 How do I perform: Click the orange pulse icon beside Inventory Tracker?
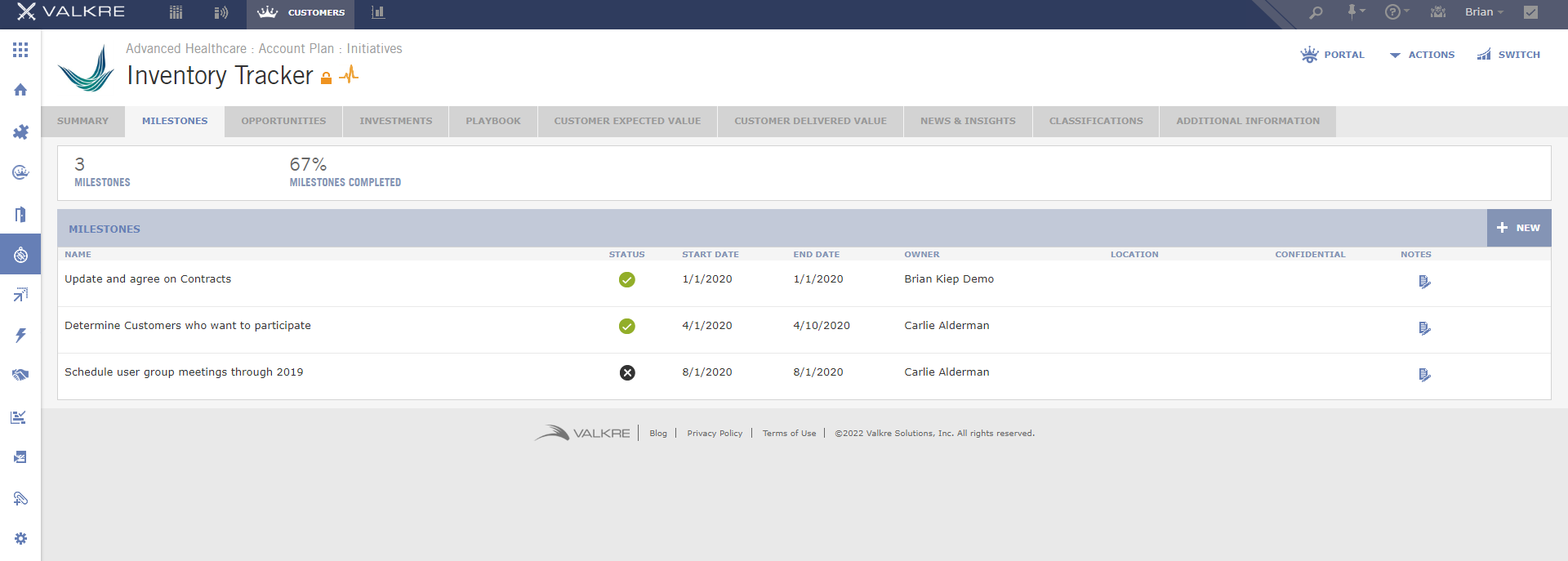click(349, 75)
